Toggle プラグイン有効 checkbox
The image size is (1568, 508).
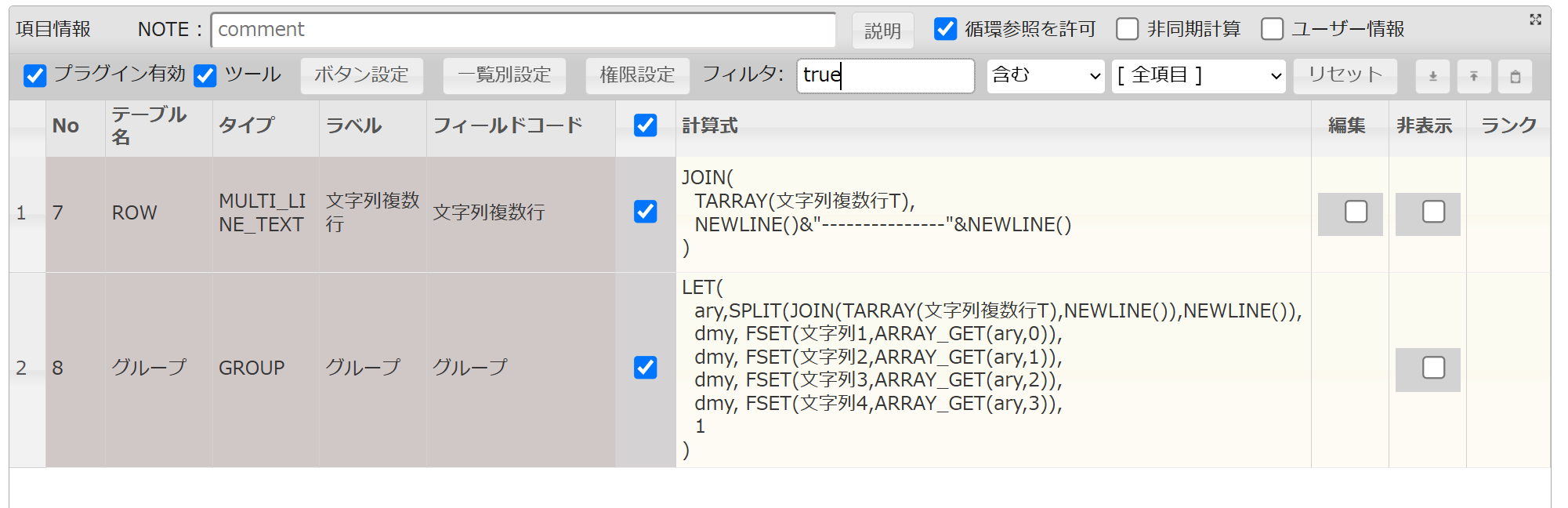[35, 75]
